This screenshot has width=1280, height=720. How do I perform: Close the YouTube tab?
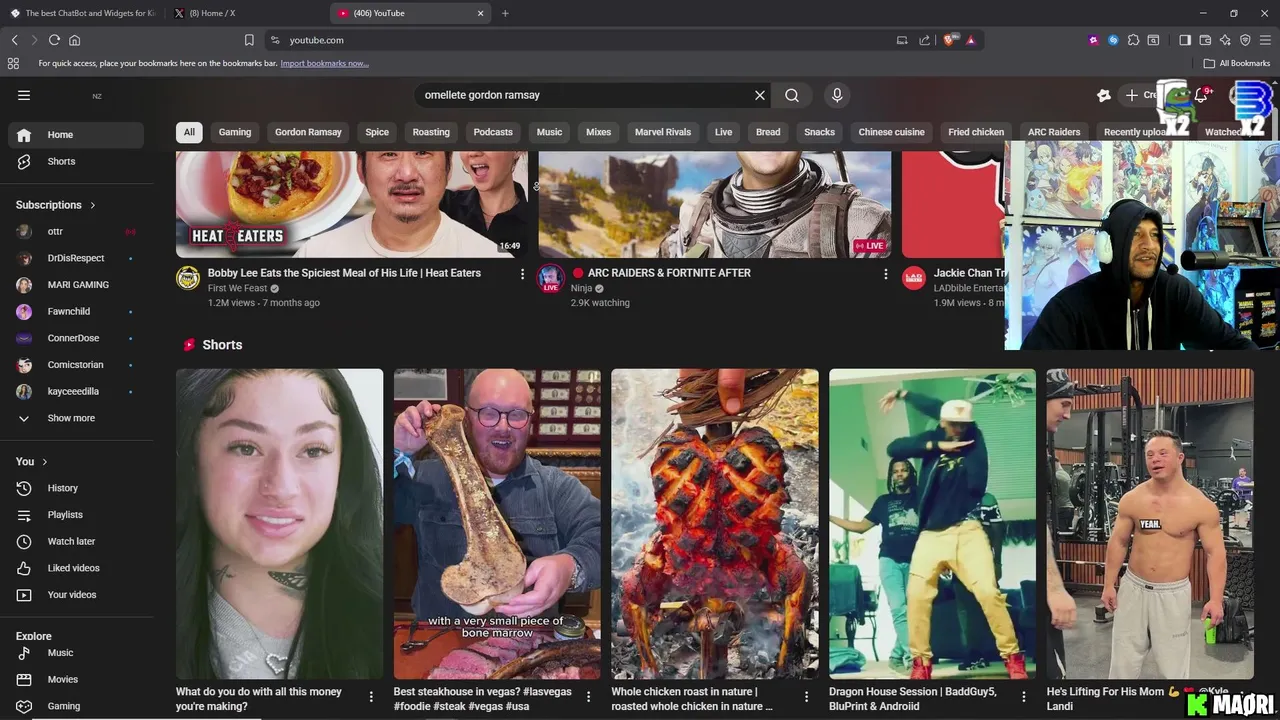point(480,13)
